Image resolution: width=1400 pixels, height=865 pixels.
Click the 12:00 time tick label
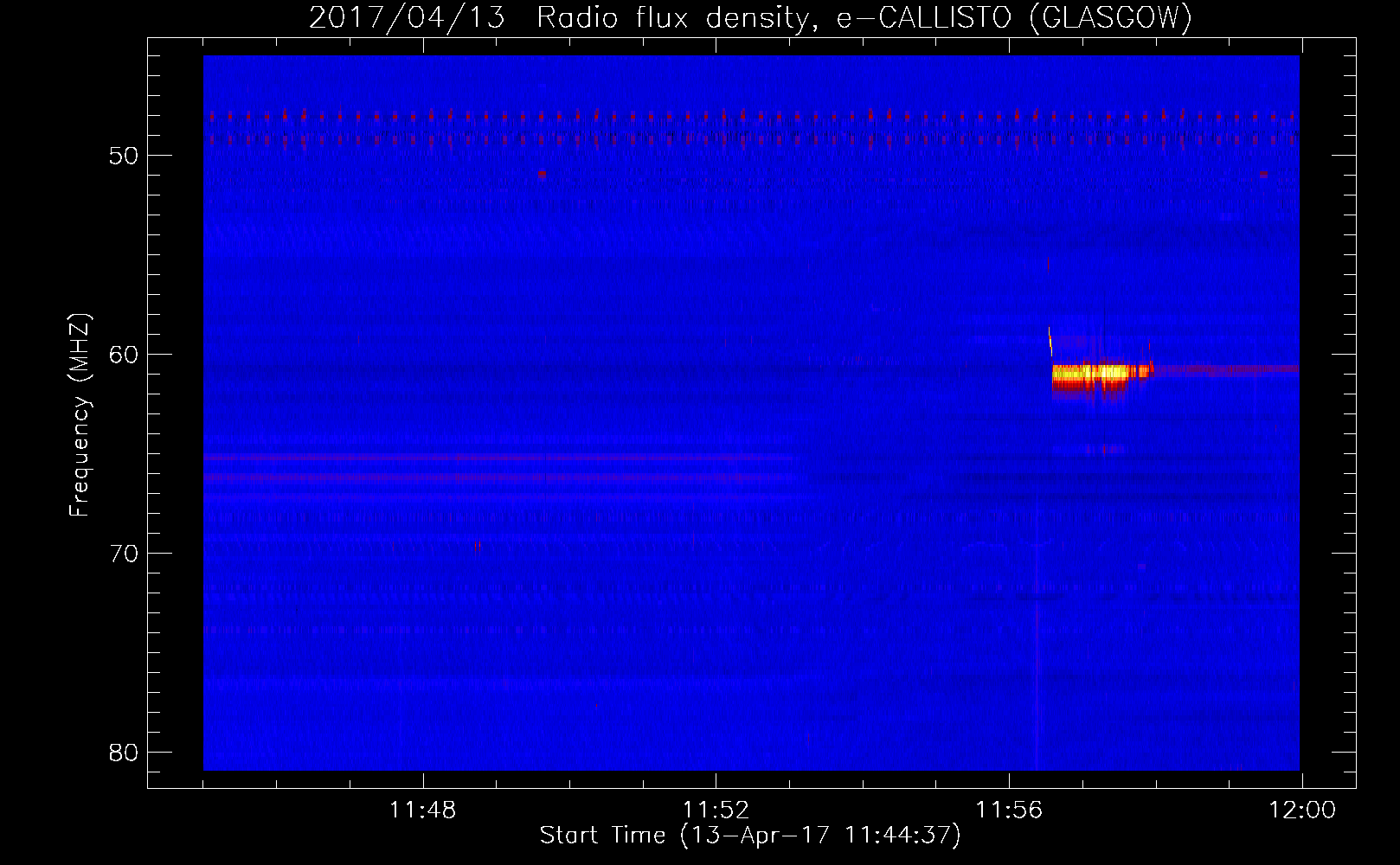point(1302,811)
